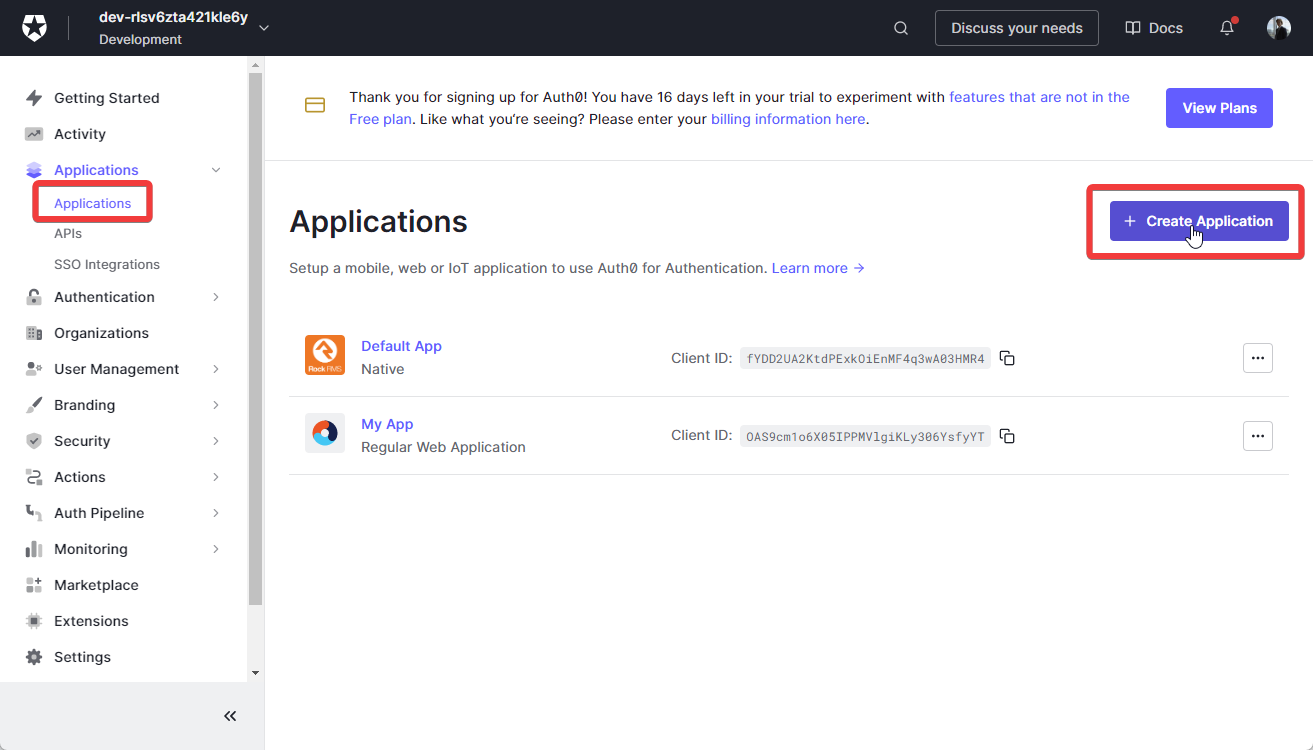
Task: Click the Discuss your needs button
Action: pos(1016,28)
